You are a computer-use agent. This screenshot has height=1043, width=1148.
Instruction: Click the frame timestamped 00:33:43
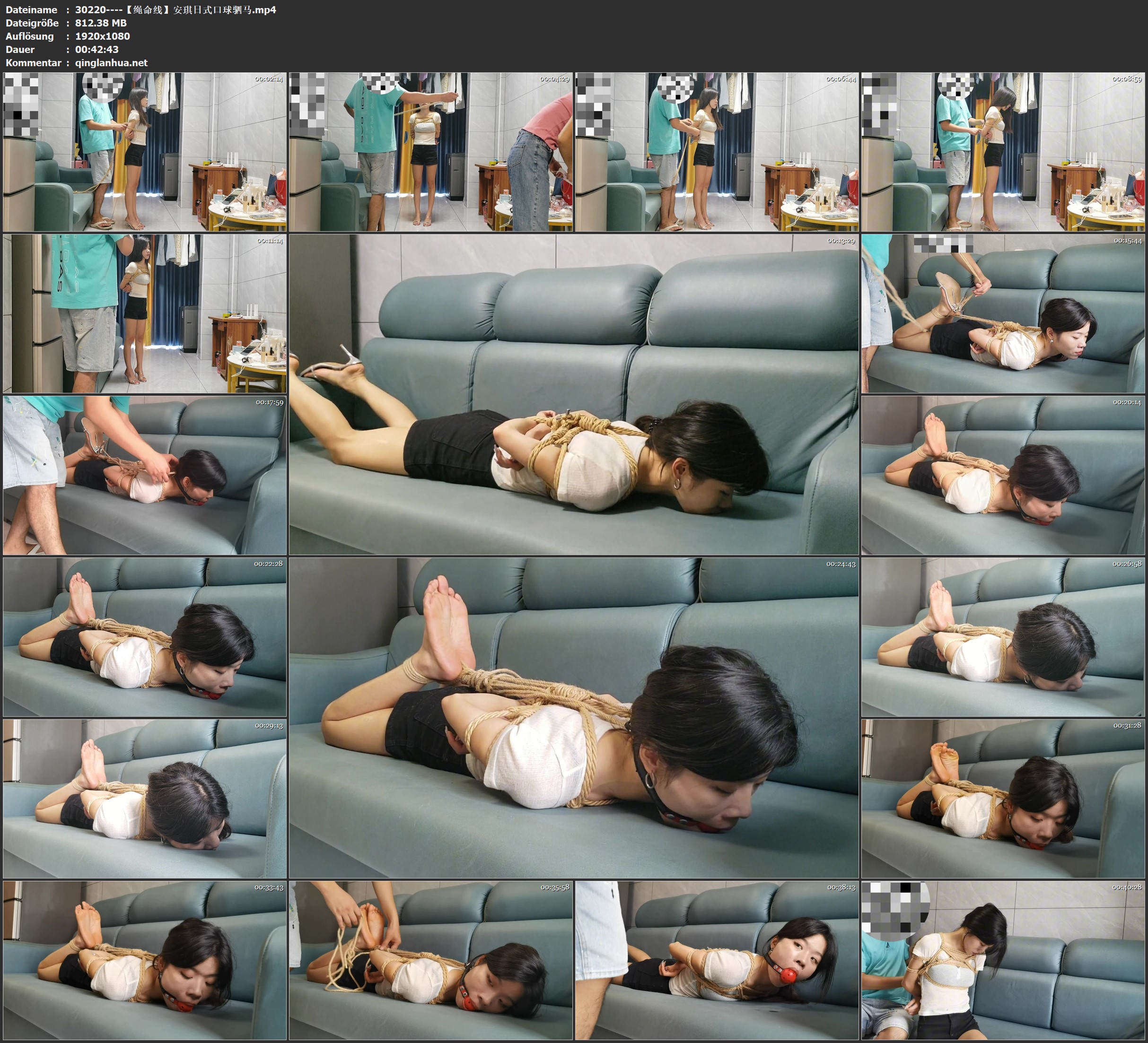145,960
